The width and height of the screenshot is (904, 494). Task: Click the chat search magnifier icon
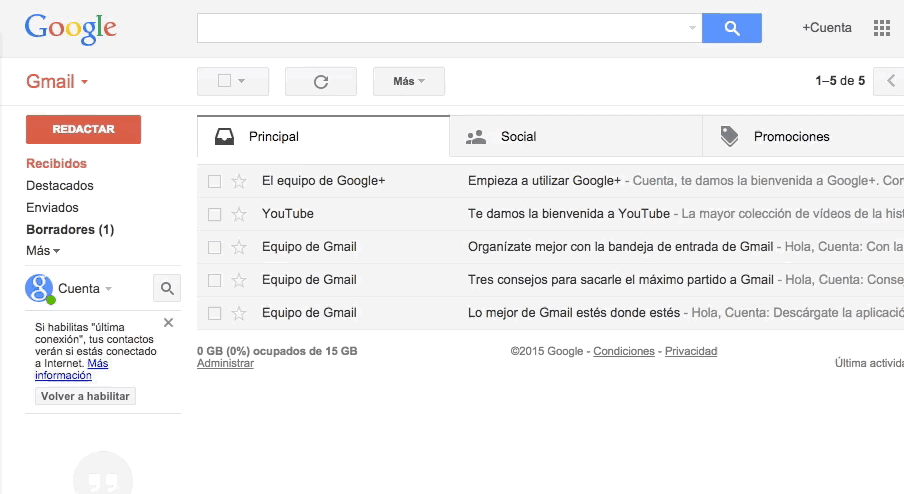pyautogui.click(x=167, y=288)
